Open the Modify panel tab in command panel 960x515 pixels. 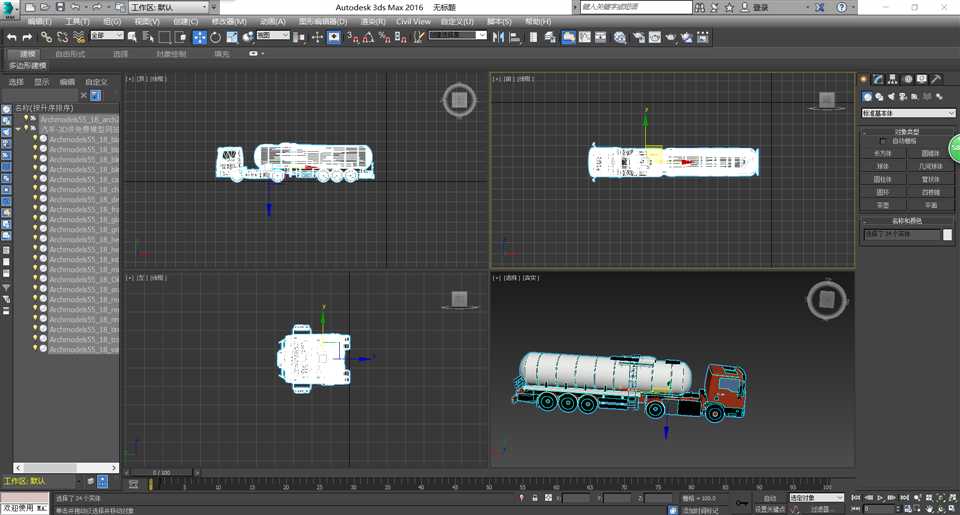[x=878, y=79]
